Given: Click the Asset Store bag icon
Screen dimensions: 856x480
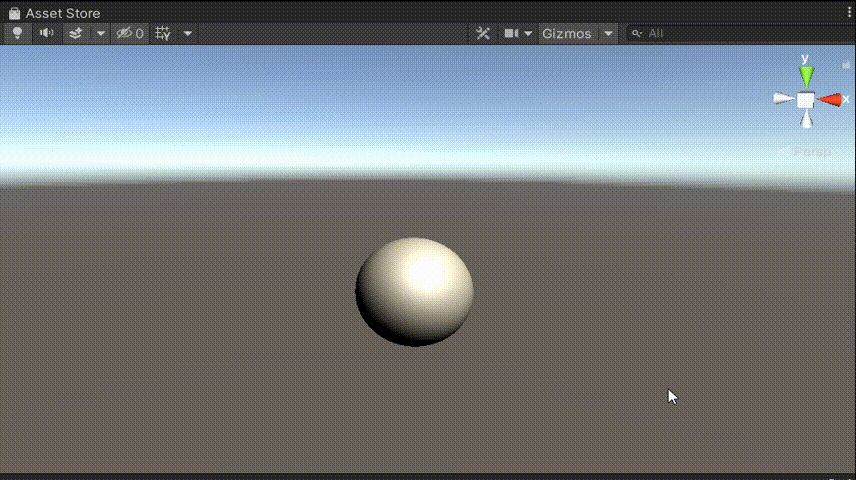Looking at the screenshot, I should pos(15,13).
